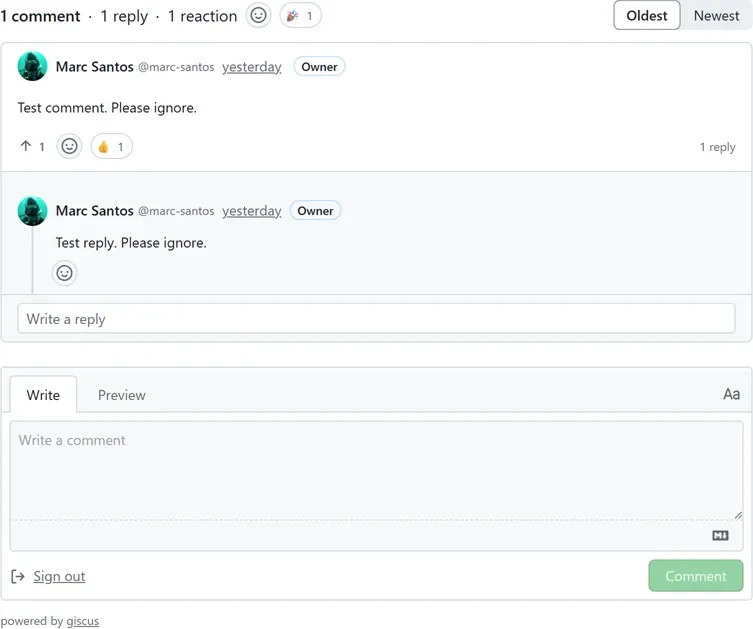Open the discussion reaction picker smiley
753x629 pixels.
pyautogui.click(x=258, y=15)
